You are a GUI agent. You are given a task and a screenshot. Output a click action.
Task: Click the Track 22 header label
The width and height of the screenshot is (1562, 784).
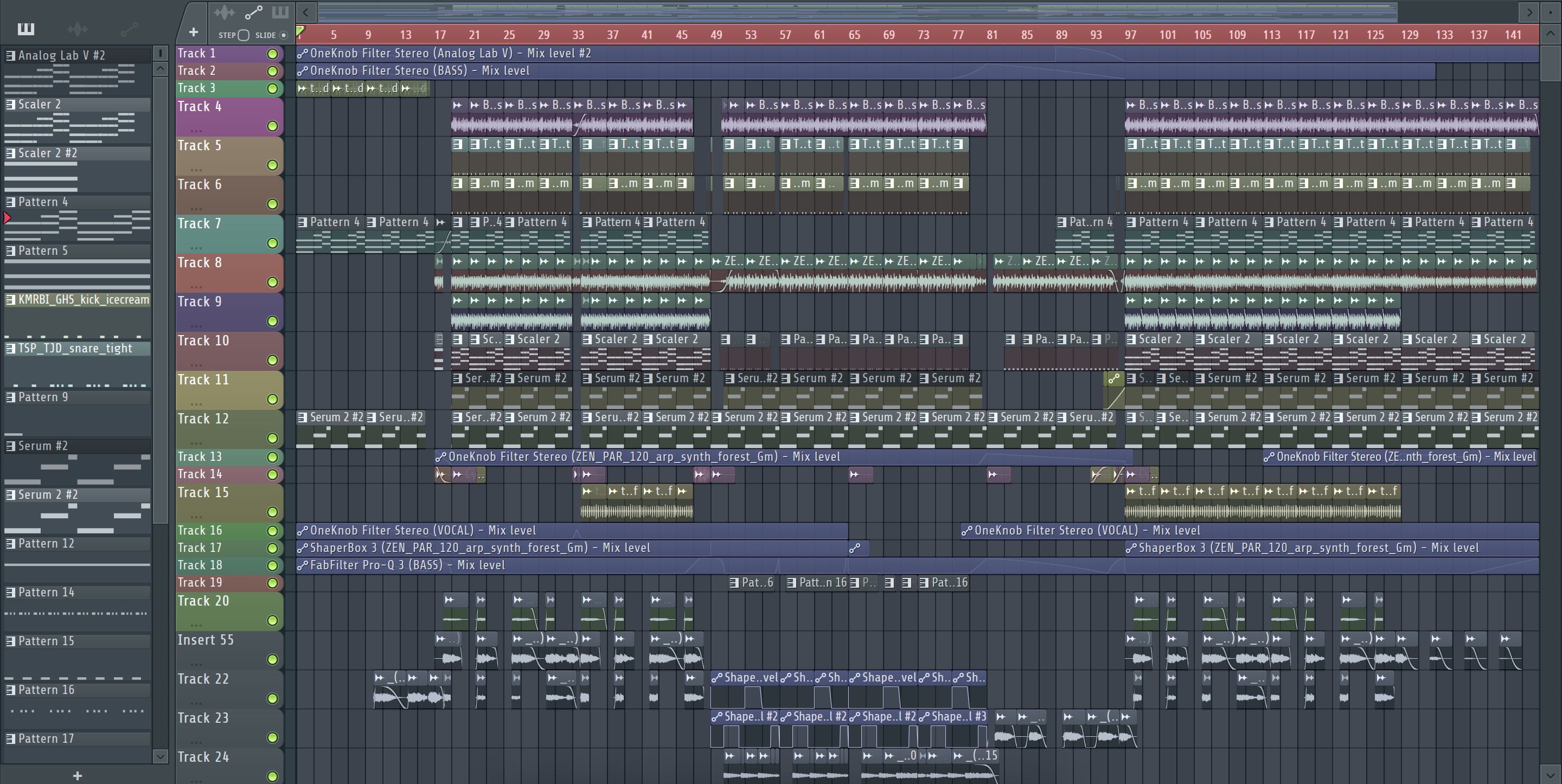tap(203, 679)
